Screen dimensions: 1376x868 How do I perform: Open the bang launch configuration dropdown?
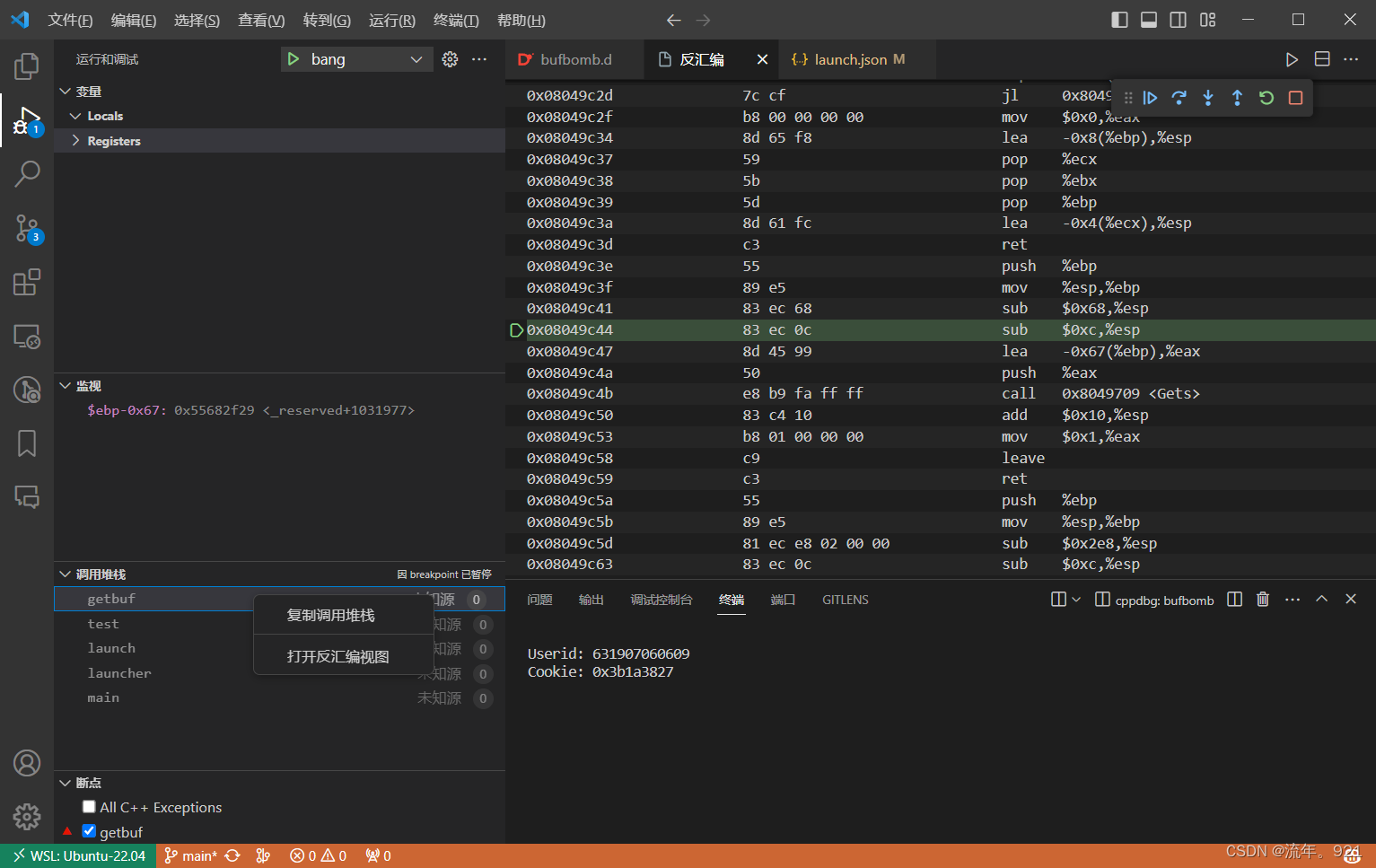click(357, 59)
